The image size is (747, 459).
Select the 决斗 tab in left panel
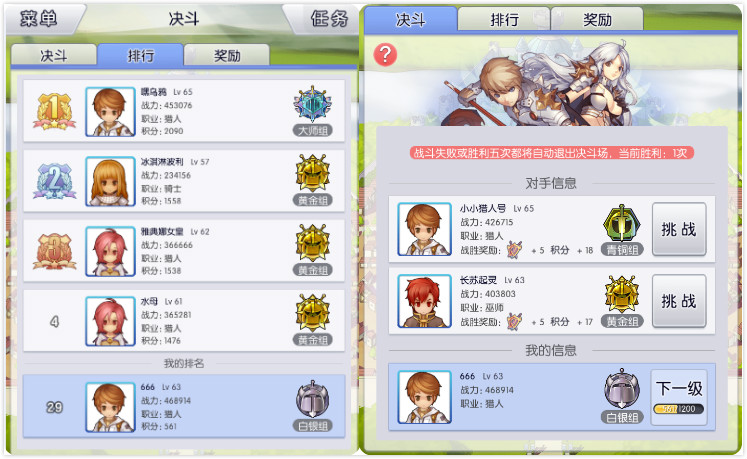[53, 56]
